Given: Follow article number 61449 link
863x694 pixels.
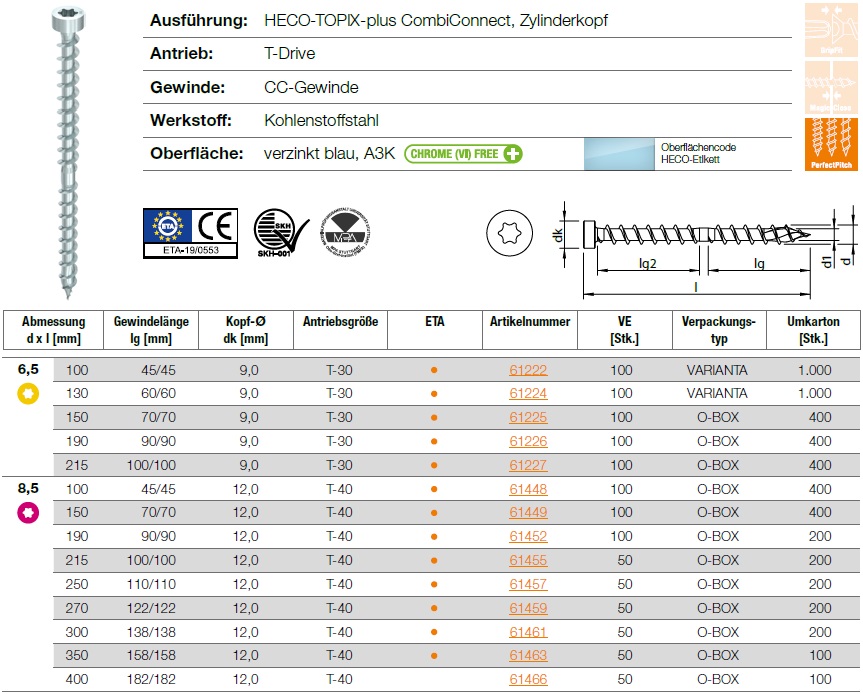Looking at the screenshot, I should coord(528,512).
